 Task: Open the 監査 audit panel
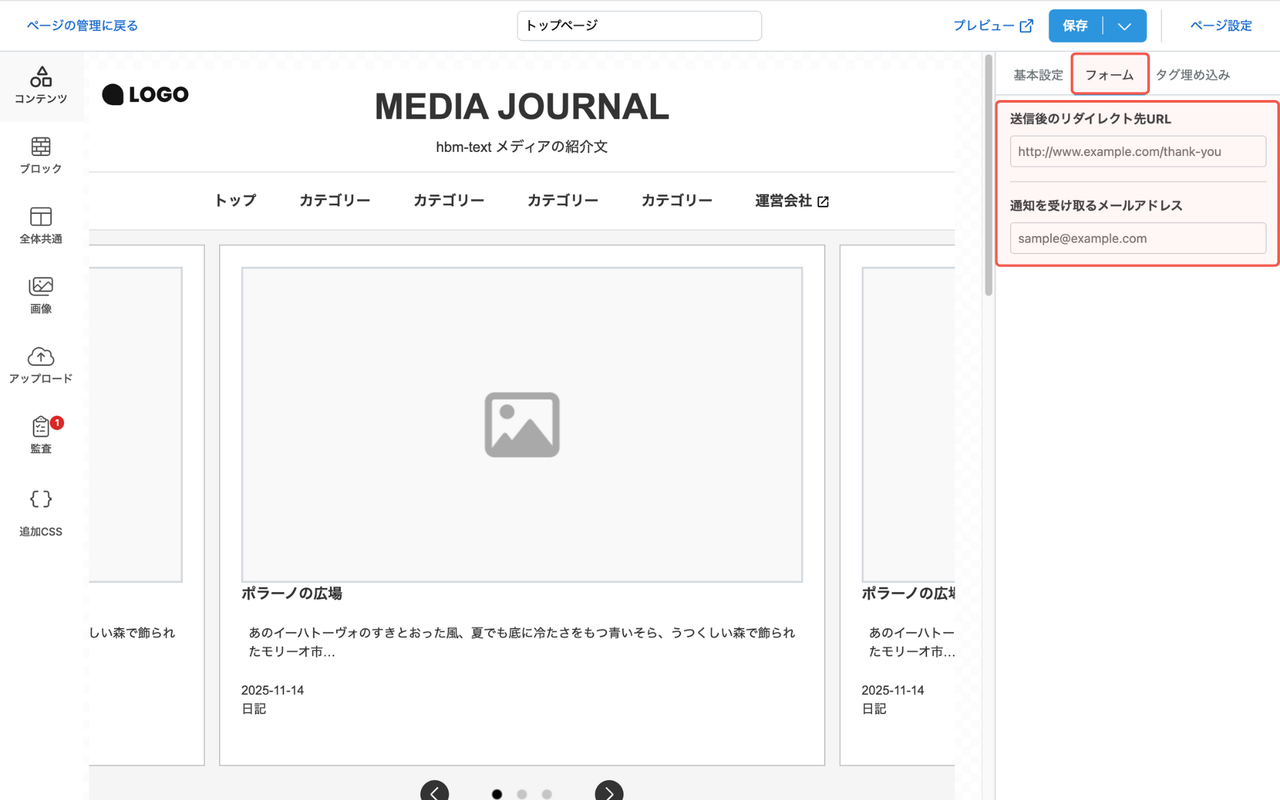[x=41, y=436]
